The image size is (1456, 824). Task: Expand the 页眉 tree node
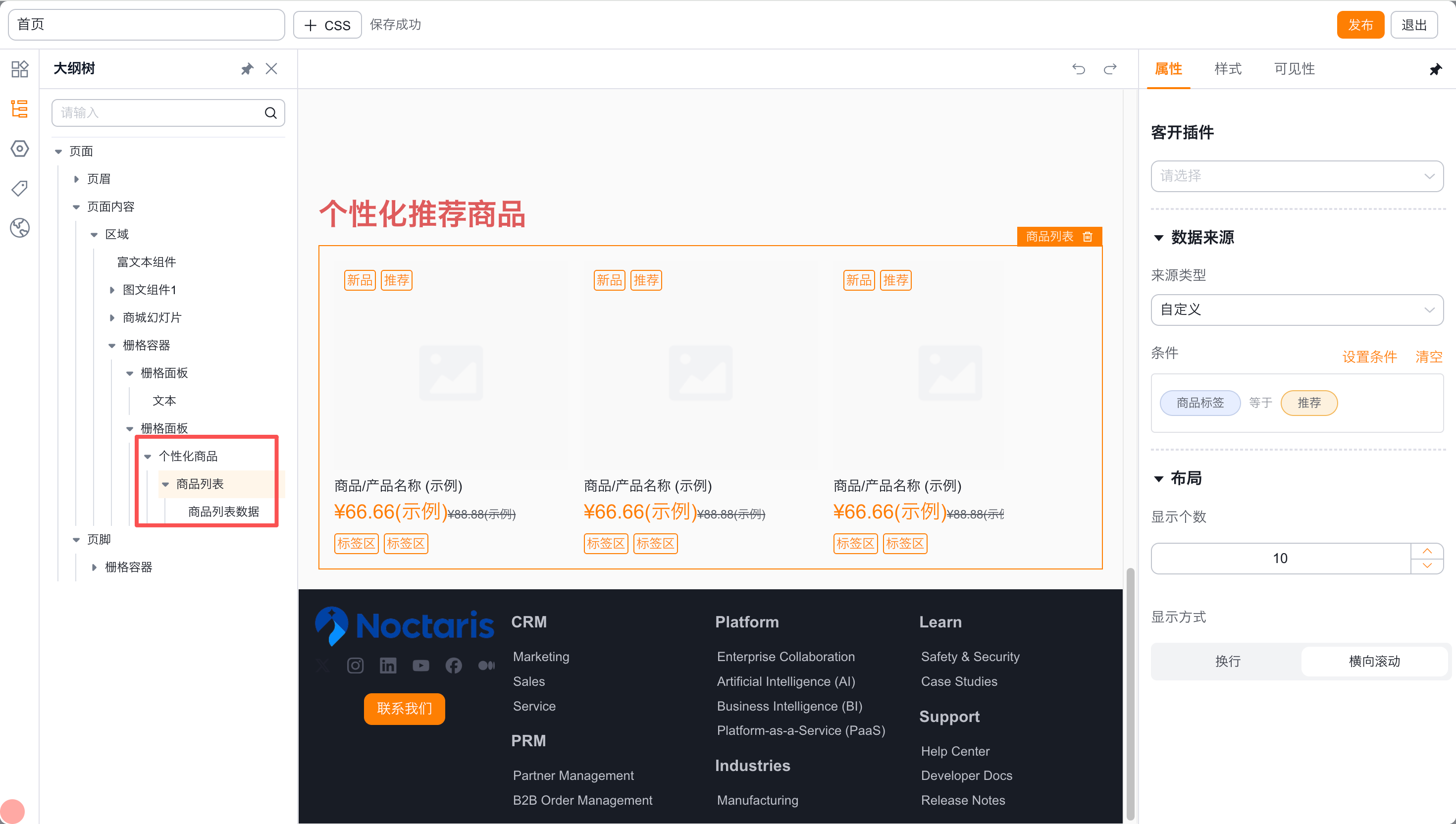point(76,179)
